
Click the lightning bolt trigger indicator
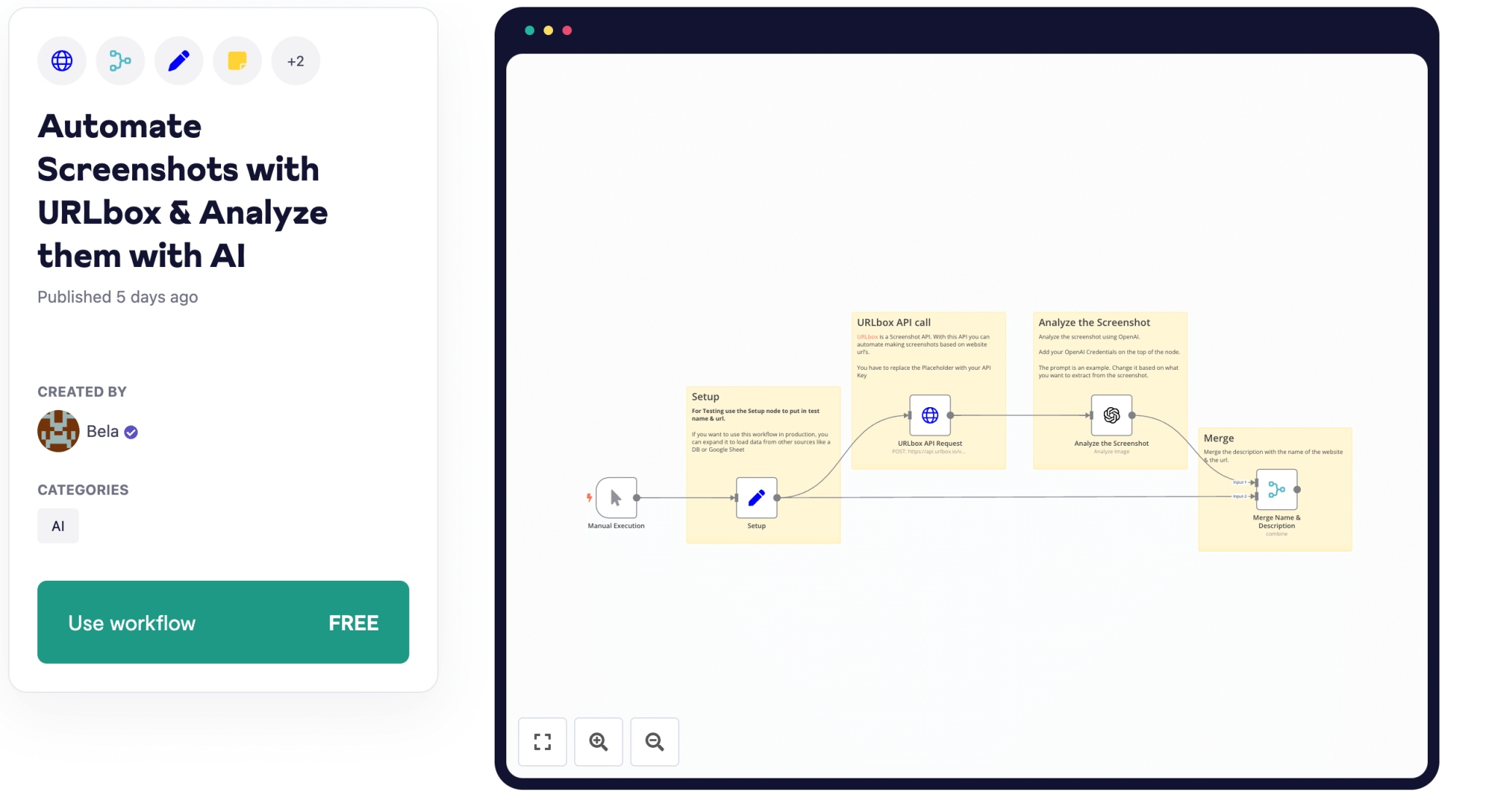point(590,497)
